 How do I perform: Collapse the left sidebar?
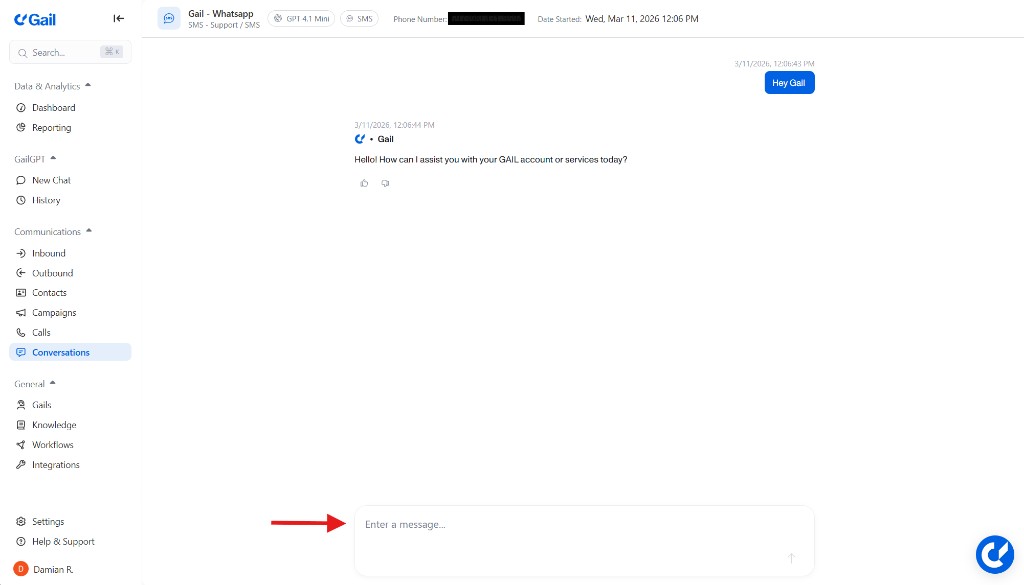click(x=118, y=18)
